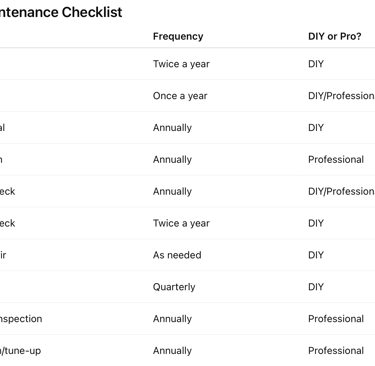Click Professional in the inspection row
This screenshot has height=366, width=375.
[x=336, y=319]
